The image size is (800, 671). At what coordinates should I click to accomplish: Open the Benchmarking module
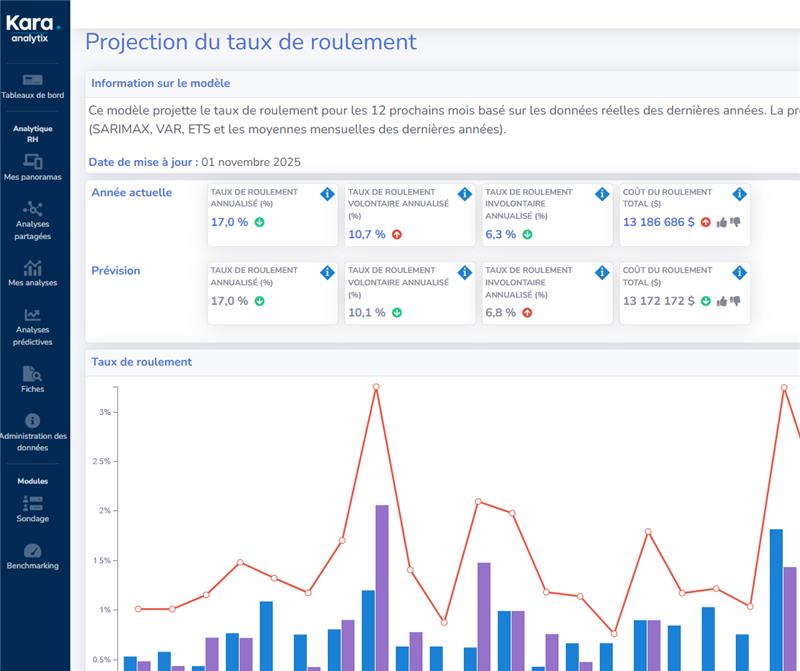coord(35,560)
